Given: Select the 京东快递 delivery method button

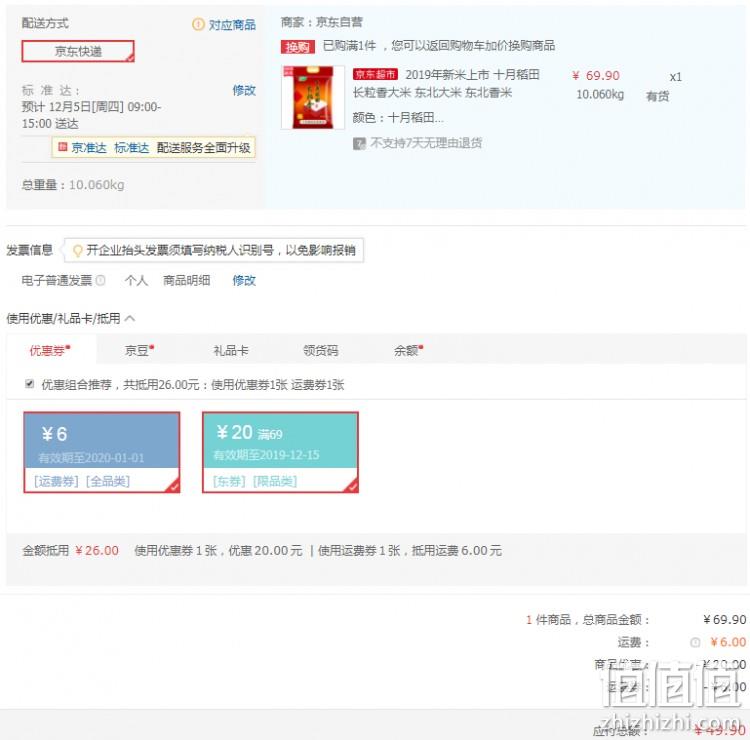Looking at the screenshot, I should pyautogui.click(x=78, y=51).
